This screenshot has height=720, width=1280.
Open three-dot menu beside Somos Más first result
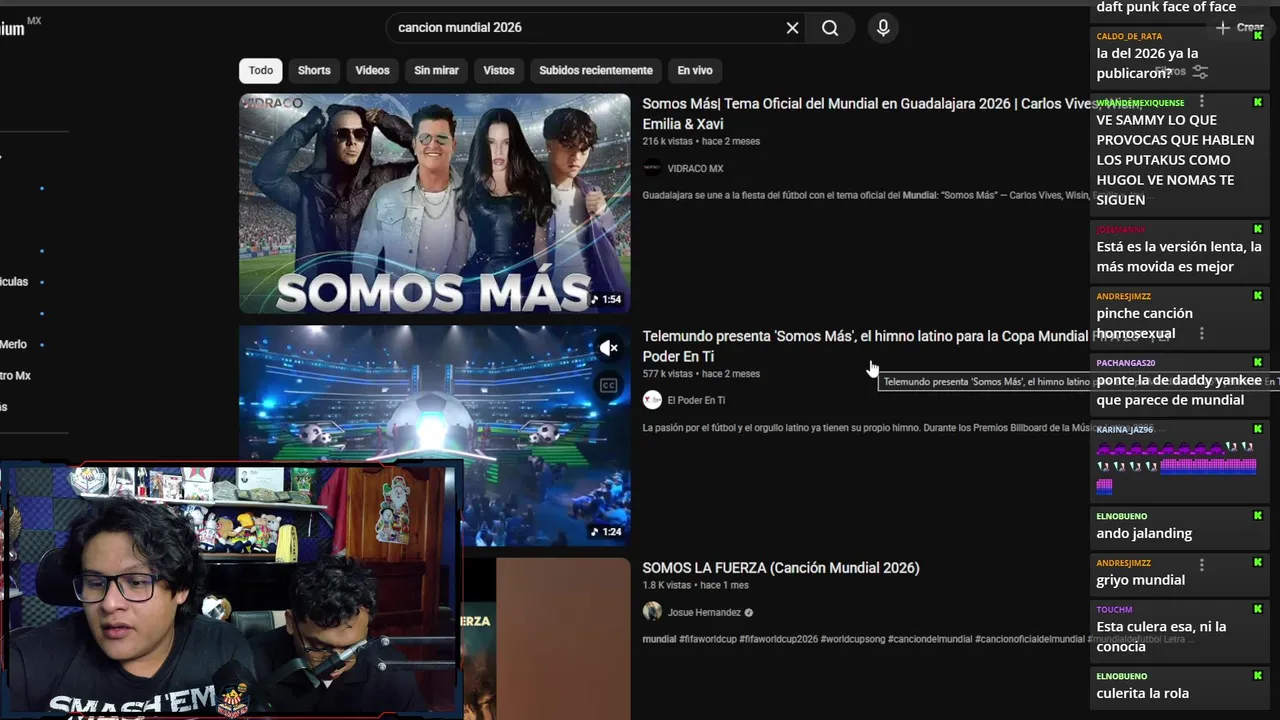click(1202, 102)
